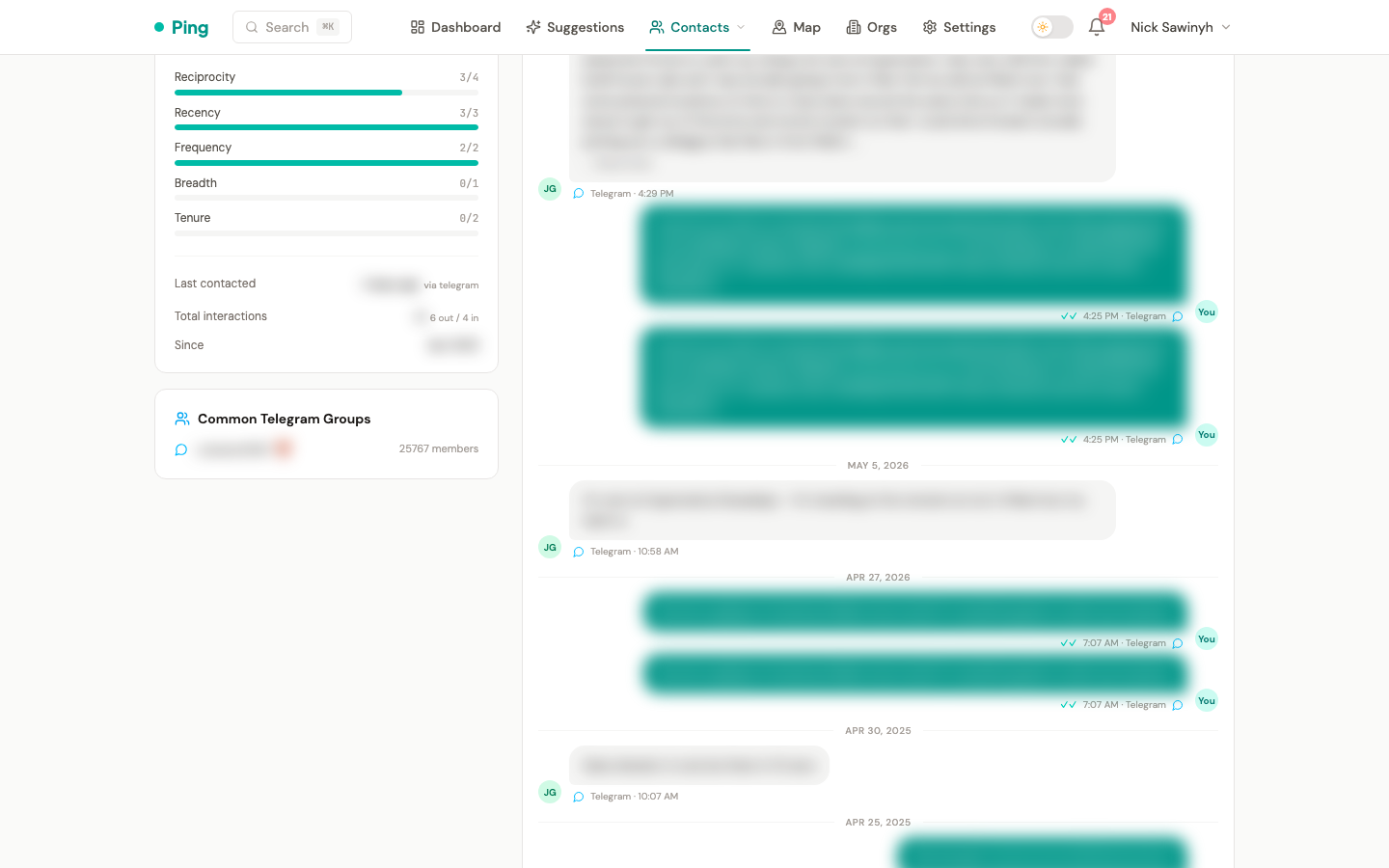Click the 'APR 27, 2026' date divider
The image size is (1389, 868).
point(878,578)
